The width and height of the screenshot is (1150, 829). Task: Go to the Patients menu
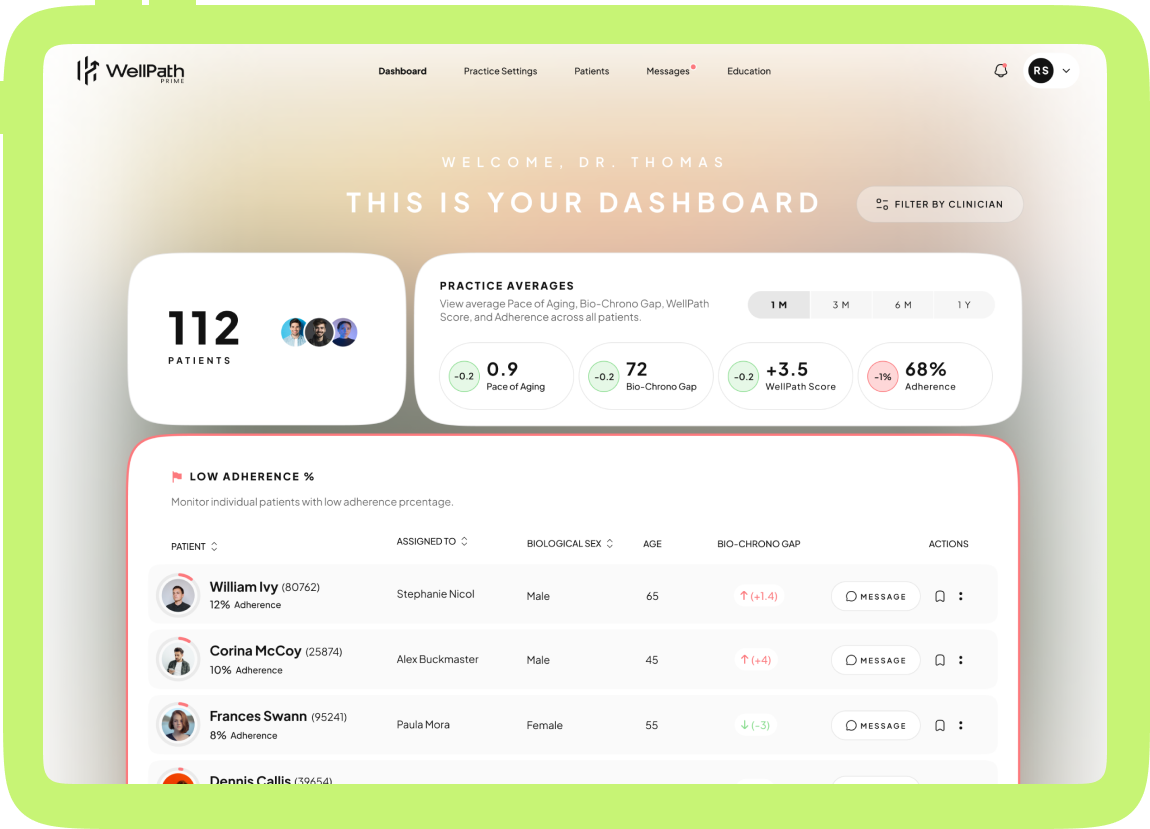pyautogui.click(x=591, y=71)
